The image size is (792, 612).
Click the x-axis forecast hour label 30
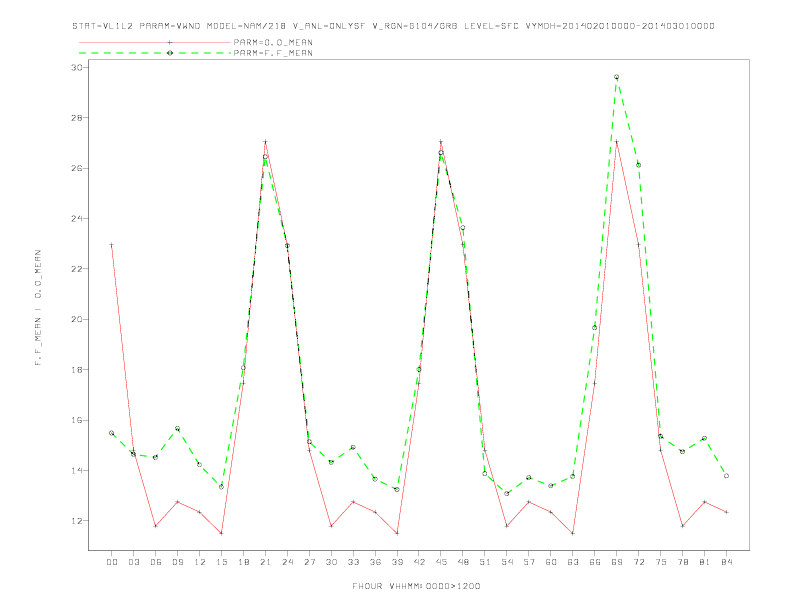click(331, 562)
